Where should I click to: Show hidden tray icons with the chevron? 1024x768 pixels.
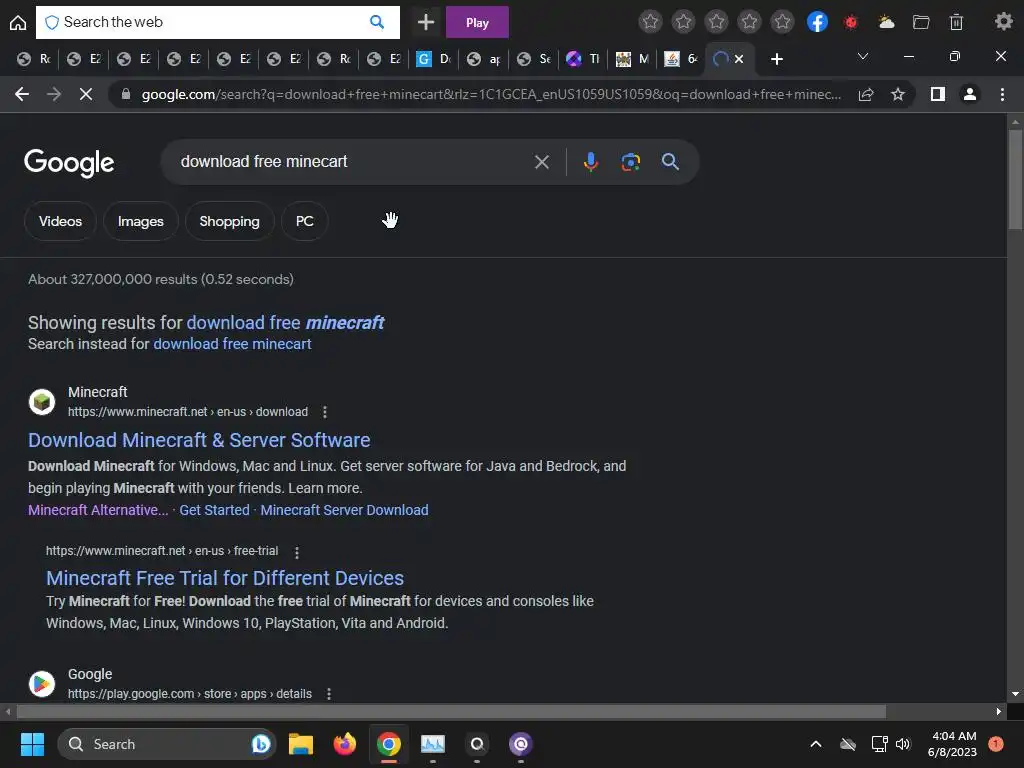pos(816,744)
